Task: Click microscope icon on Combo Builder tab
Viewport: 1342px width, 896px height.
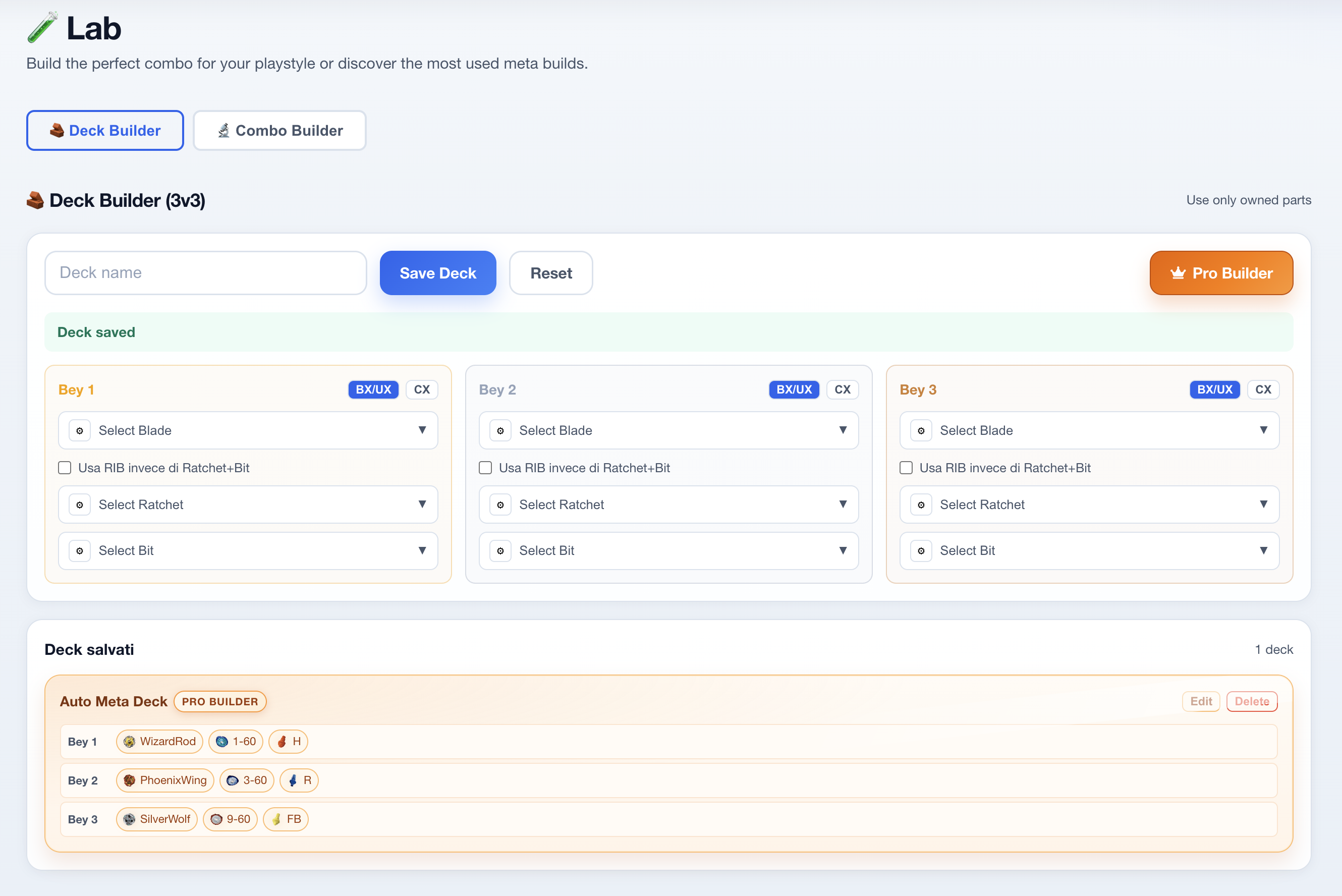Action: point(223,131)
